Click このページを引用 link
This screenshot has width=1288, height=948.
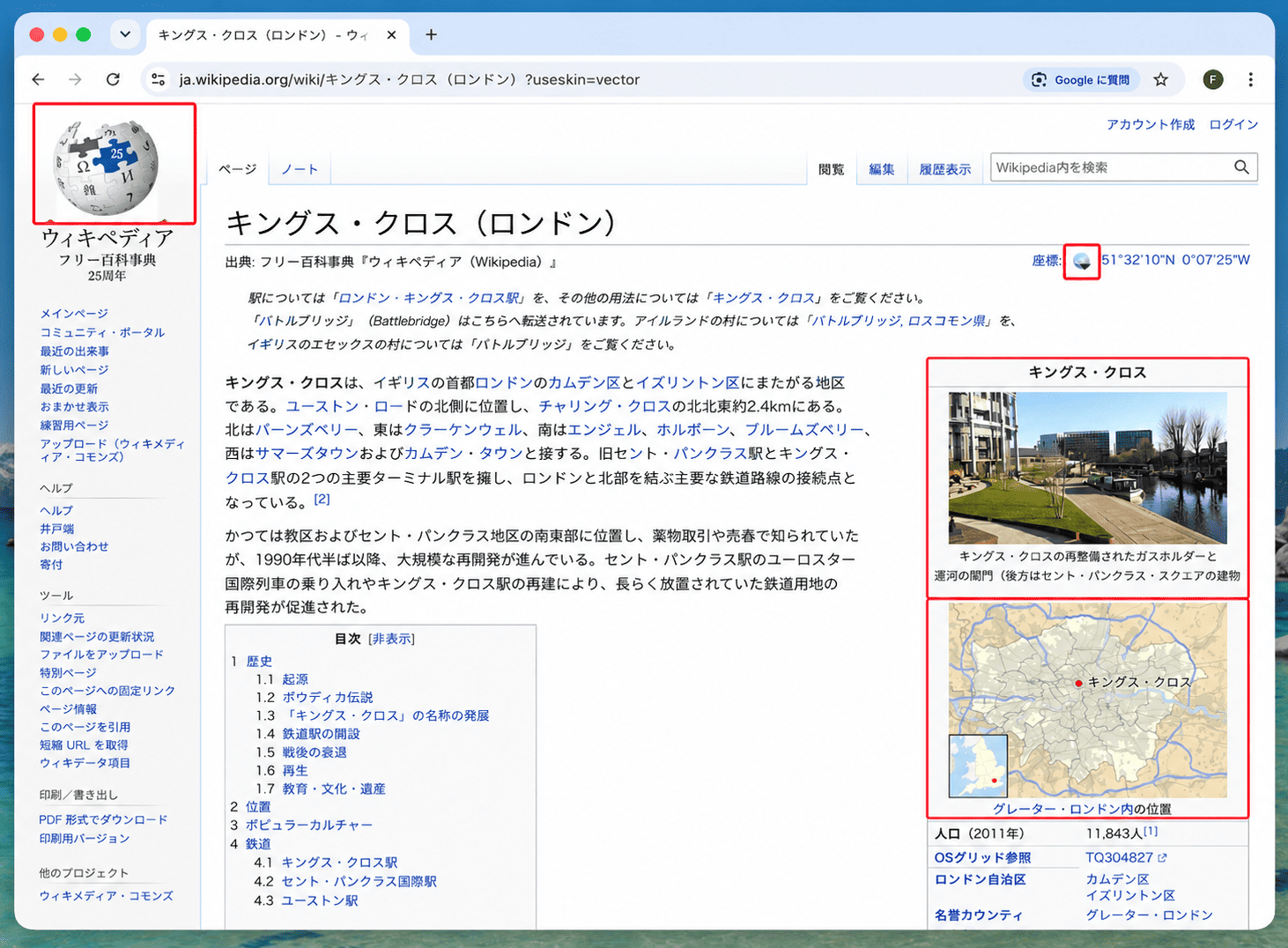85,727
